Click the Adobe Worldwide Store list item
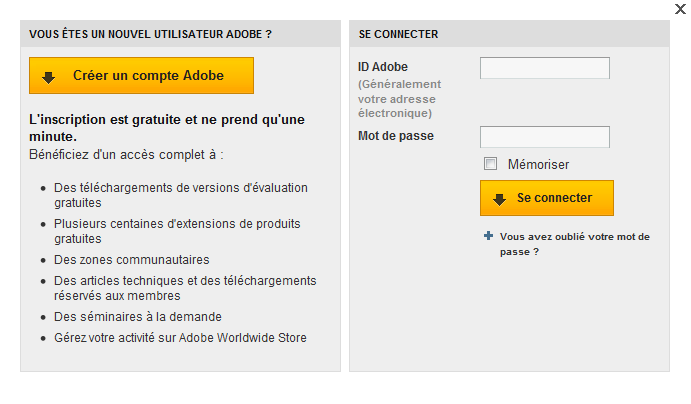The height and width of the screenshot is (404, 691). coord(180,338)
